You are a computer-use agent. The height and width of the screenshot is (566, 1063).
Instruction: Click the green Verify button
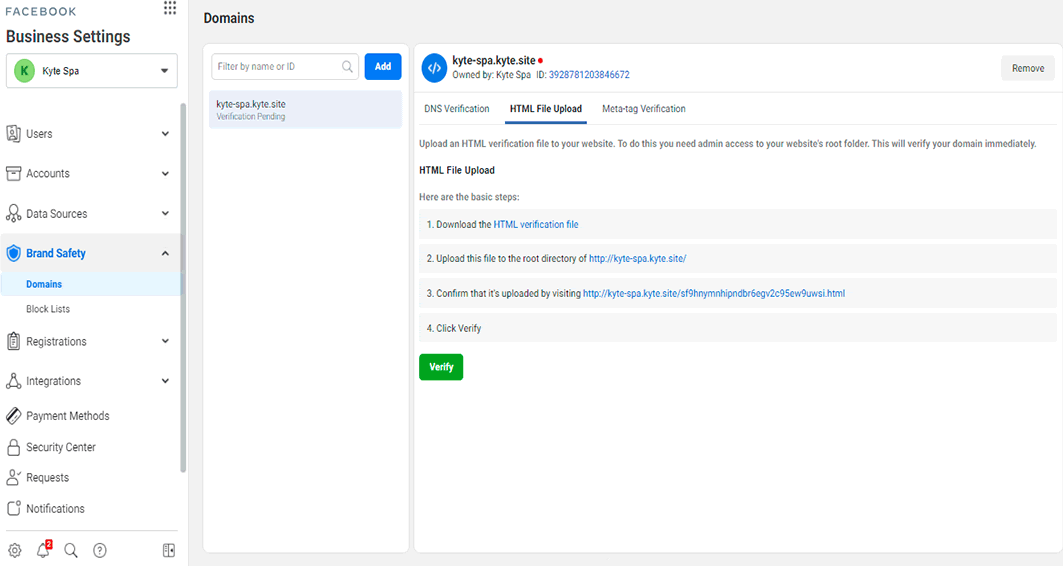pos(441,367)
